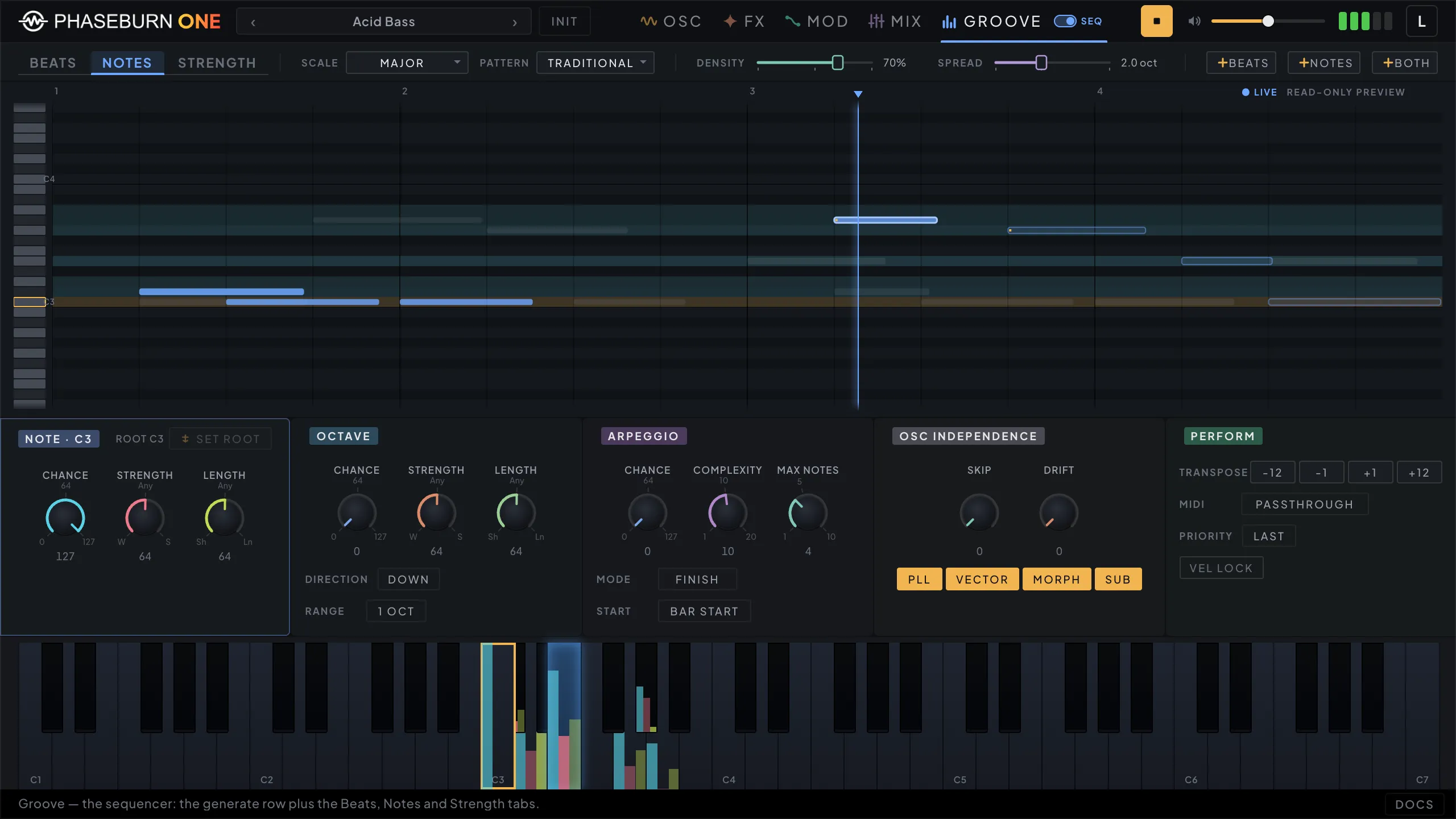Transpose up with the +12 button

[1419, 472]
